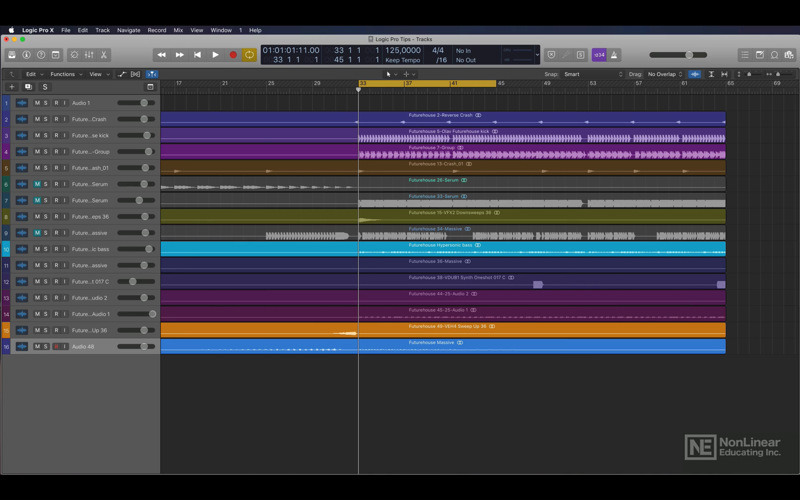Open the Drag No Overlap dropdown

664,74
